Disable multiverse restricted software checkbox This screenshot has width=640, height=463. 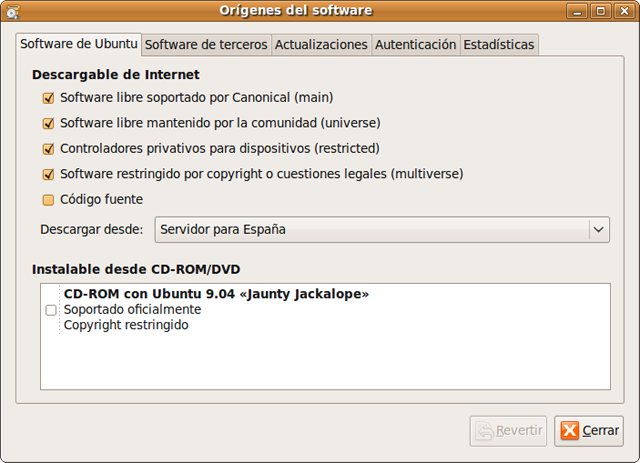pyautogui.click(x=48, y=174)
